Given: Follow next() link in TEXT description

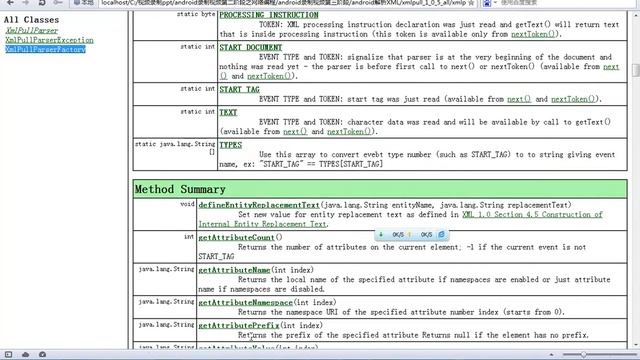Looking at the screenshot, I should [x=295, y=132].
